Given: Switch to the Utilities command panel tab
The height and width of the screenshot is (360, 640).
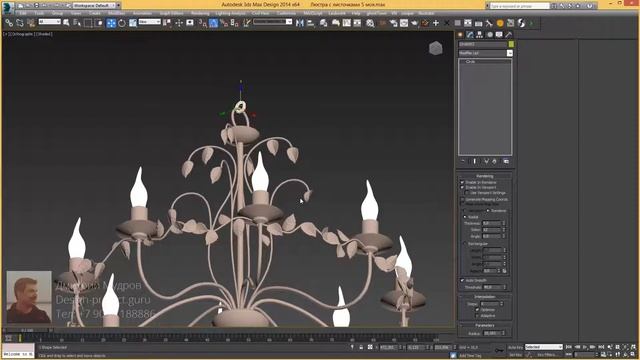Looking at the screenshot, I should click(509, 35).
